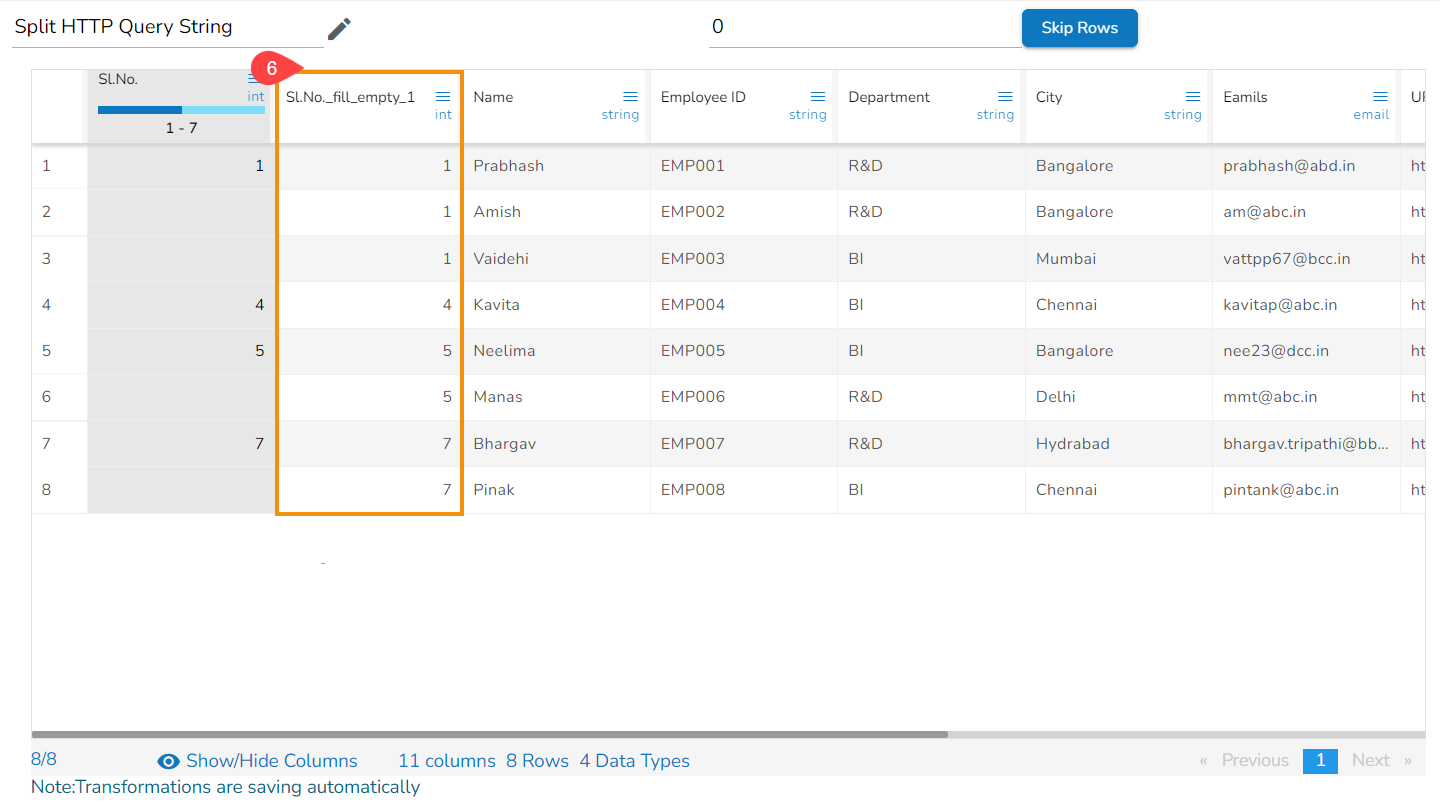Click the Eamils column email type label
The image size is (1440, 811).
click(1371, 115)
